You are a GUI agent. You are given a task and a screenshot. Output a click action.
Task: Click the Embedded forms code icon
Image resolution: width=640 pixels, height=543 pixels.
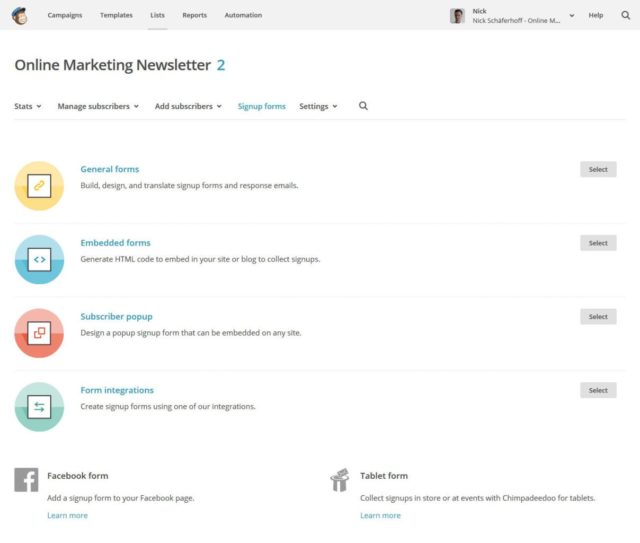pyautogui.click(x=39, y=260)
